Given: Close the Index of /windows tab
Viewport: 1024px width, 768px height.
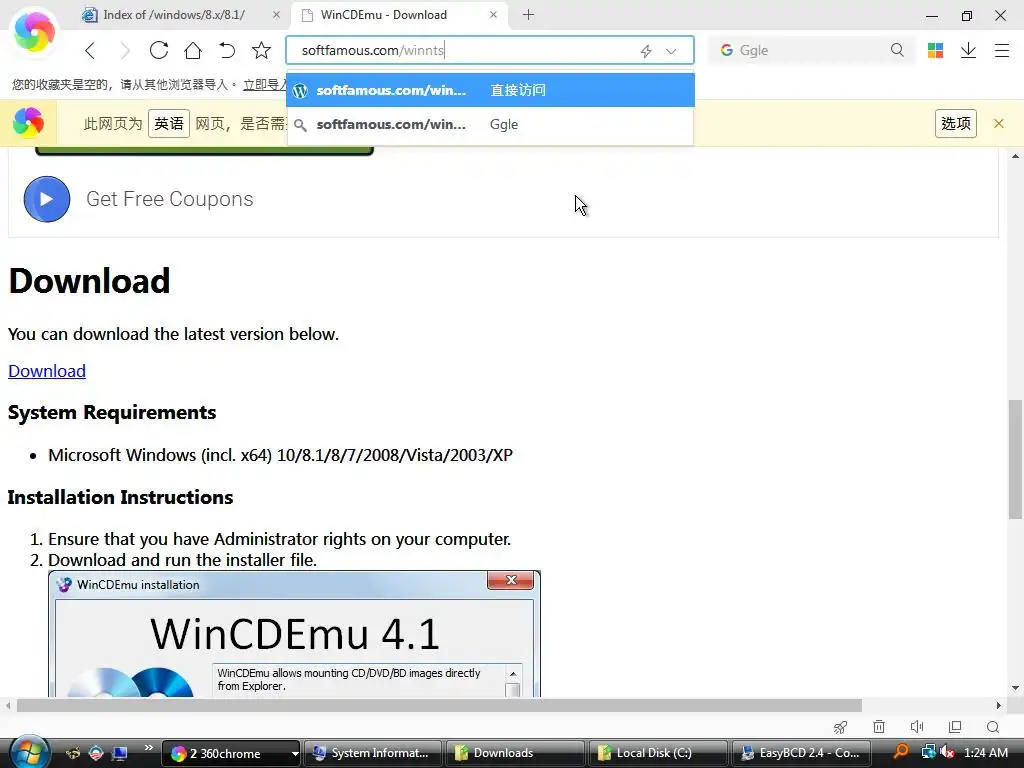Looking at the screenshot, I should [277, 14].
